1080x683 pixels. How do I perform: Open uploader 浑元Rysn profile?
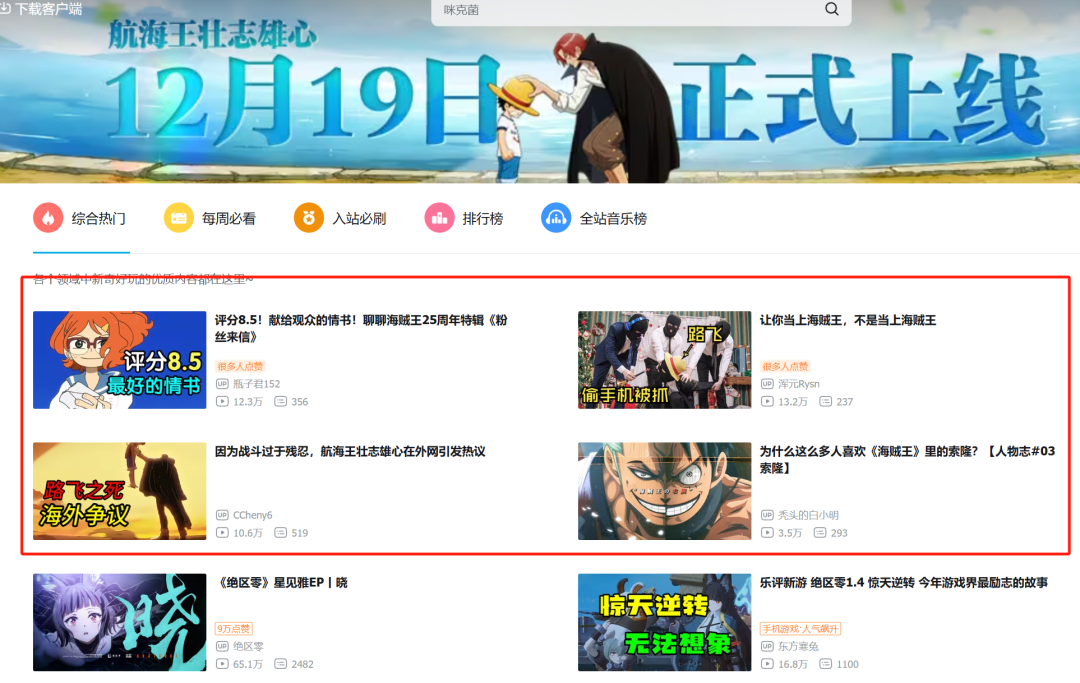click(798, 384)
